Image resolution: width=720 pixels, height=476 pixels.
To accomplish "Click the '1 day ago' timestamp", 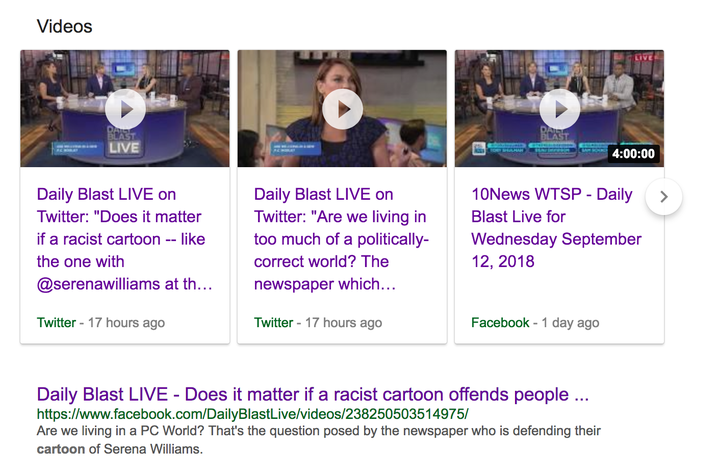I will (570, 323).
